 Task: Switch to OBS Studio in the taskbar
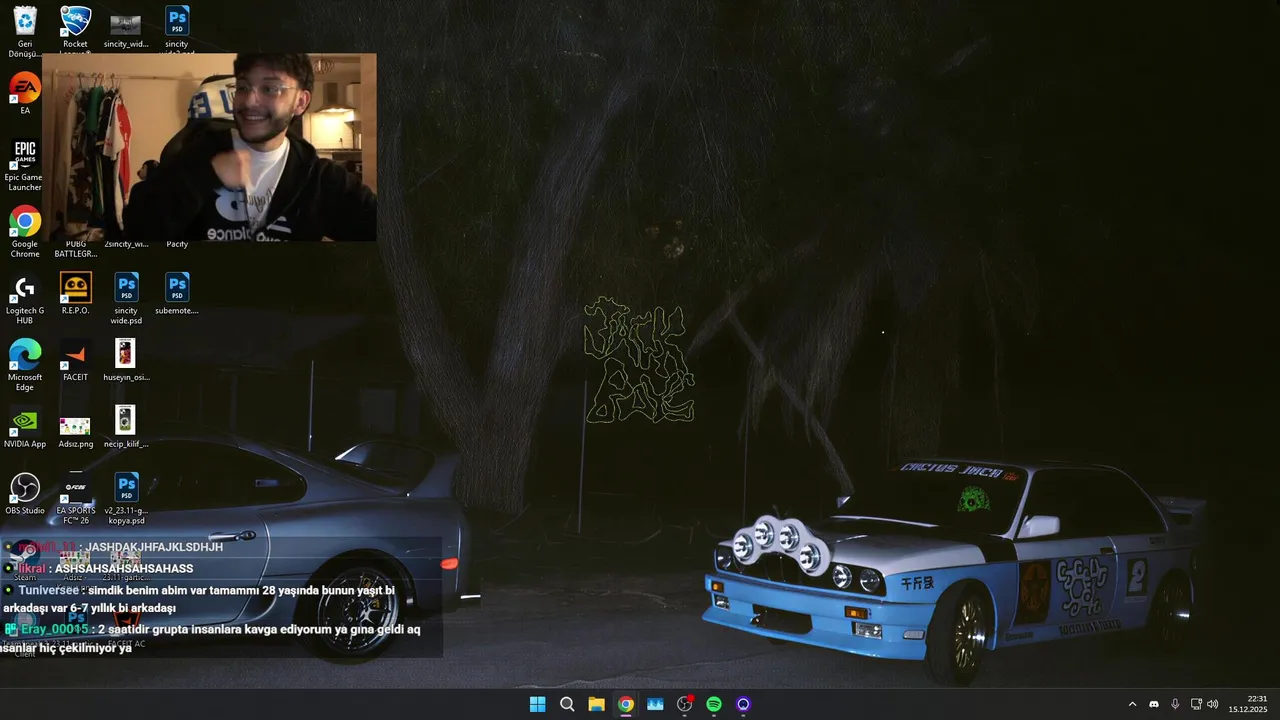click(685, 704)
